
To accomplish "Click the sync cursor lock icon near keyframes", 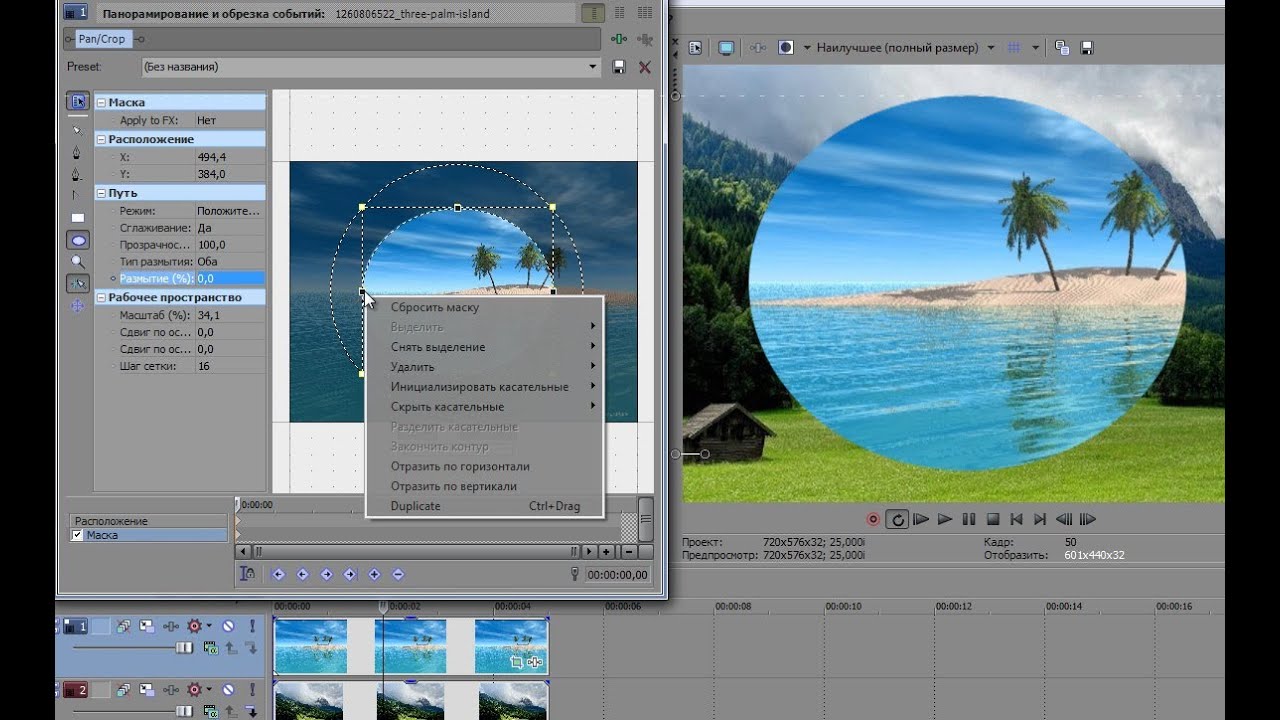I will [247, 574].
